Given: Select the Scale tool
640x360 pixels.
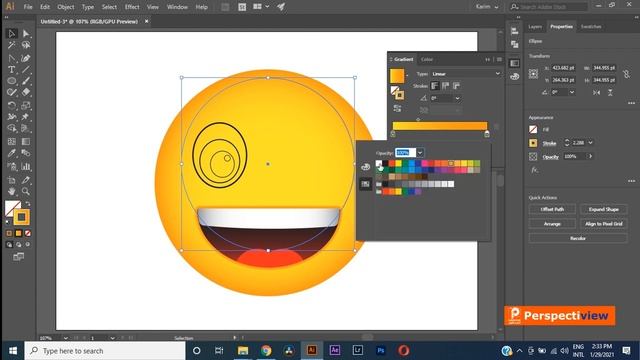Looking at the screenshot, I should coord(26,105).
